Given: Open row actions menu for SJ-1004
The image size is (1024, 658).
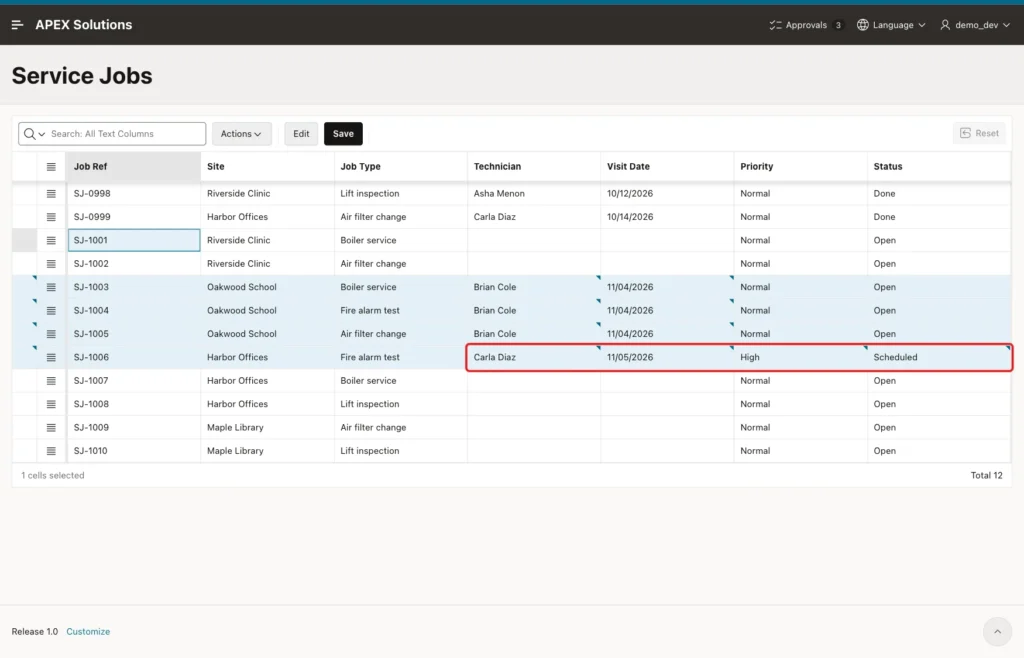Looking at the screenshot, I should coord(51,311).
